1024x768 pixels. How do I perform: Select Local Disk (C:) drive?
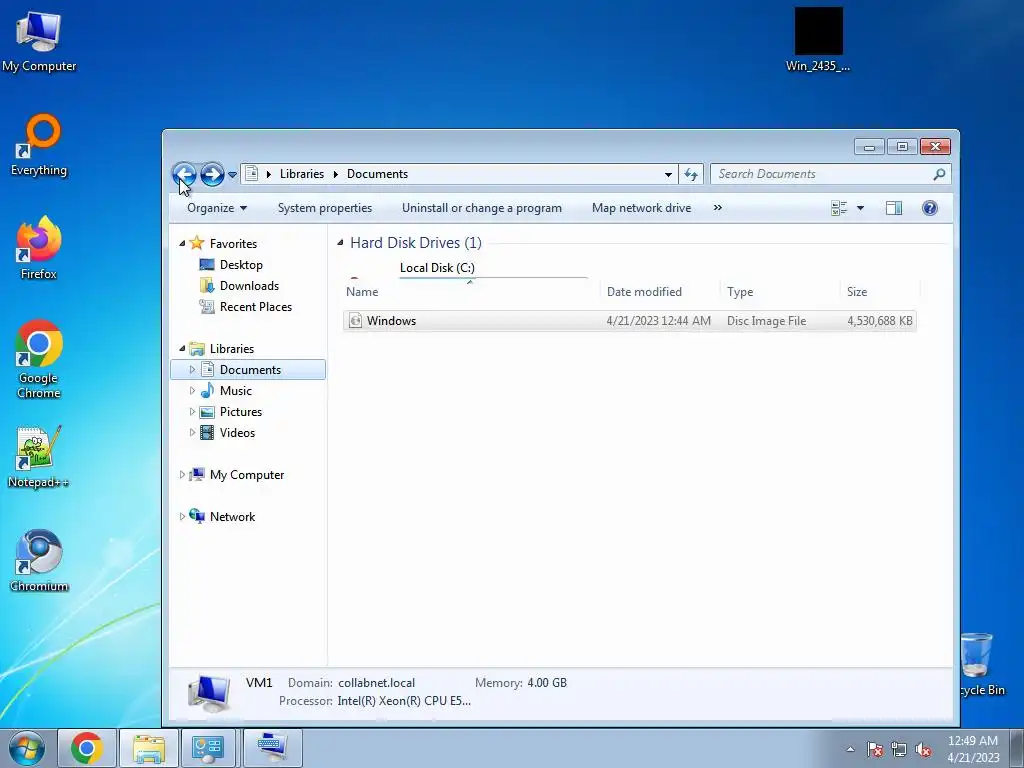coord(437,268)
